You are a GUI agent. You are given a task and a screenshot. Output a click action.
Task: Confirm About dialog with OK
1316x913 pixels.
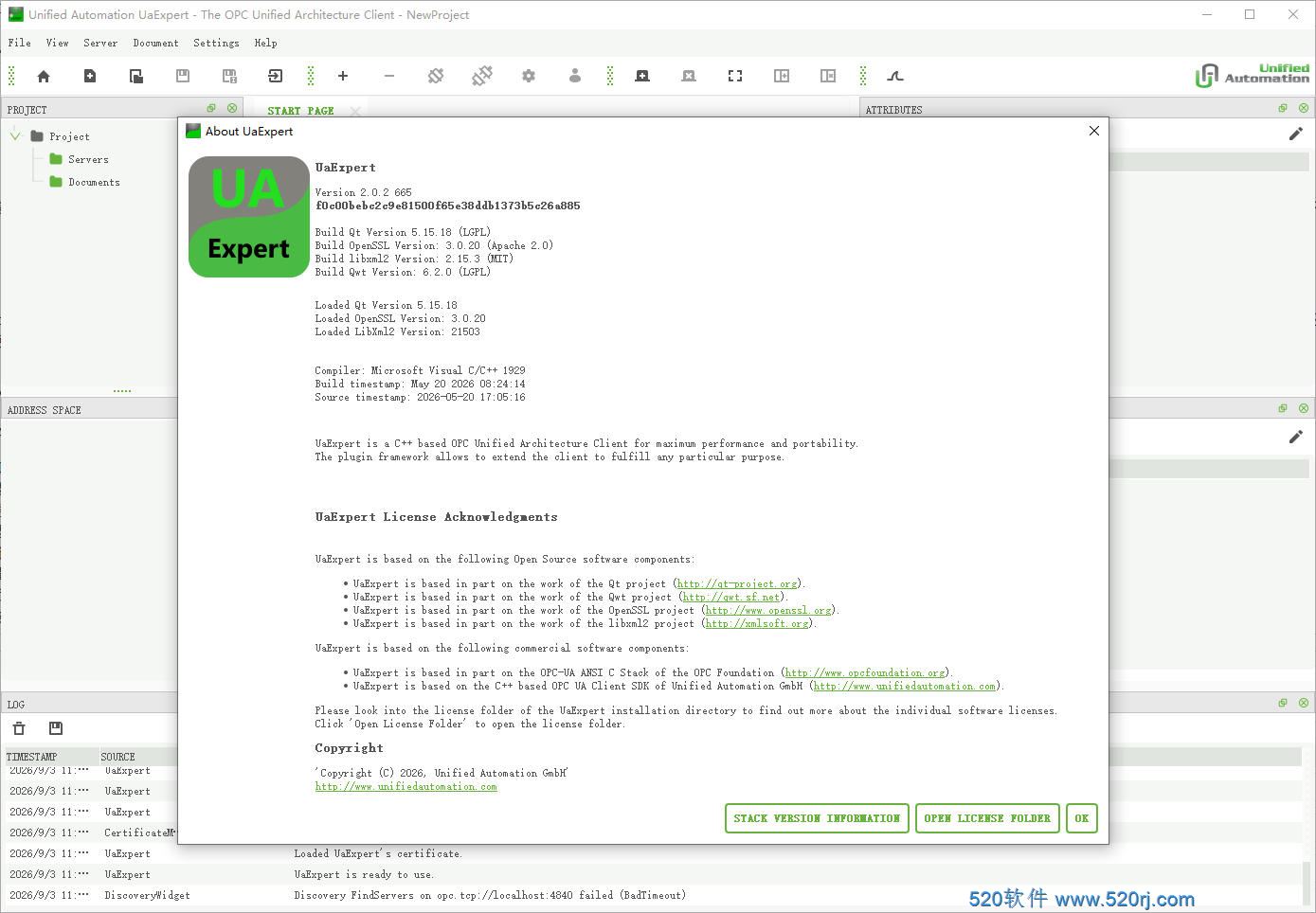pos(1082,818)
